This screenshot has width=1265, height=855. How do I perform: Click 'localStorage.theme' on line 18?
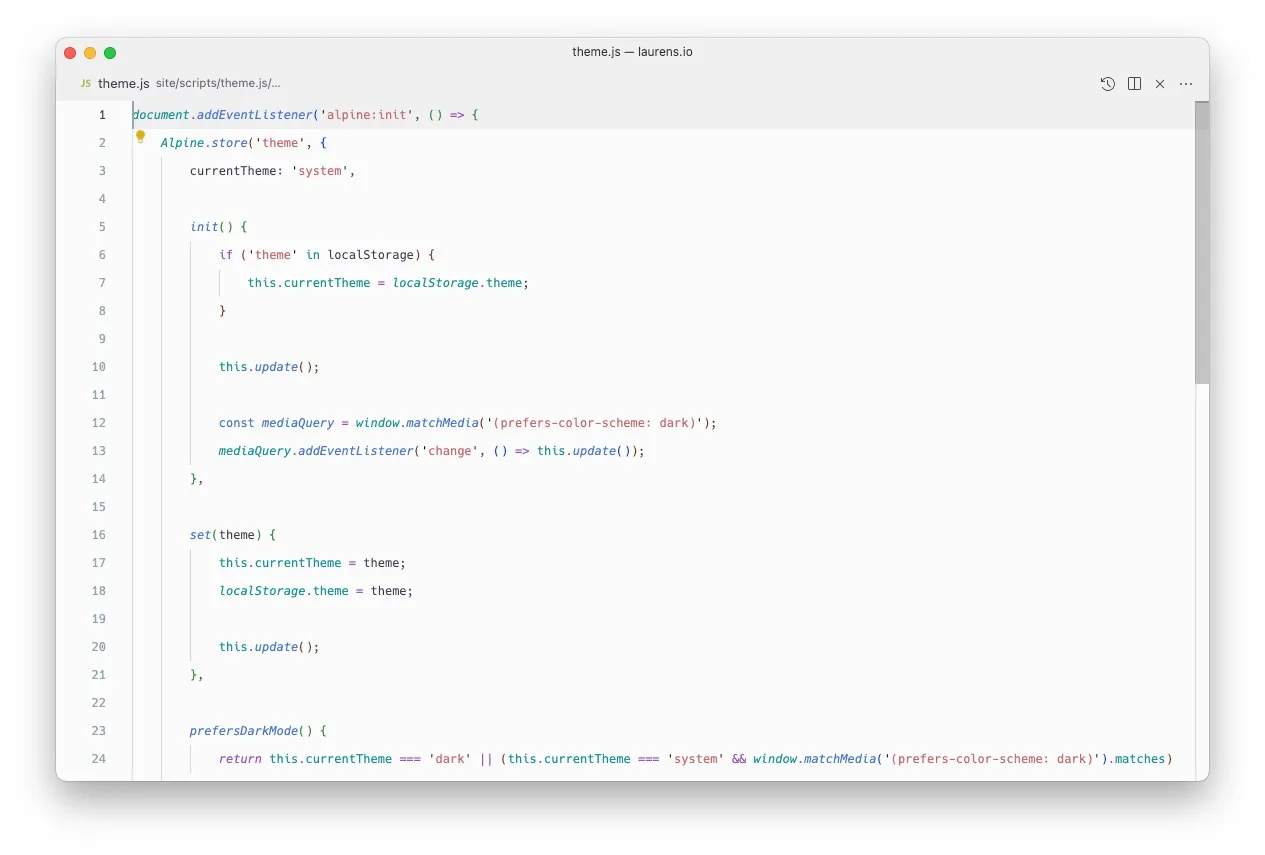[x=284, y=591]
